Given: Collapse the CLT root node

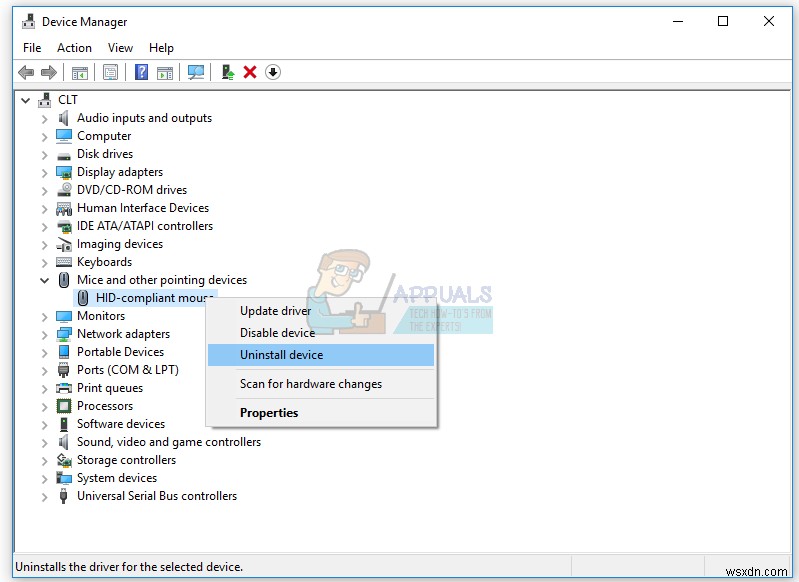Looking at the screenshot, I should pyautogui.click(x=25, y=100).
